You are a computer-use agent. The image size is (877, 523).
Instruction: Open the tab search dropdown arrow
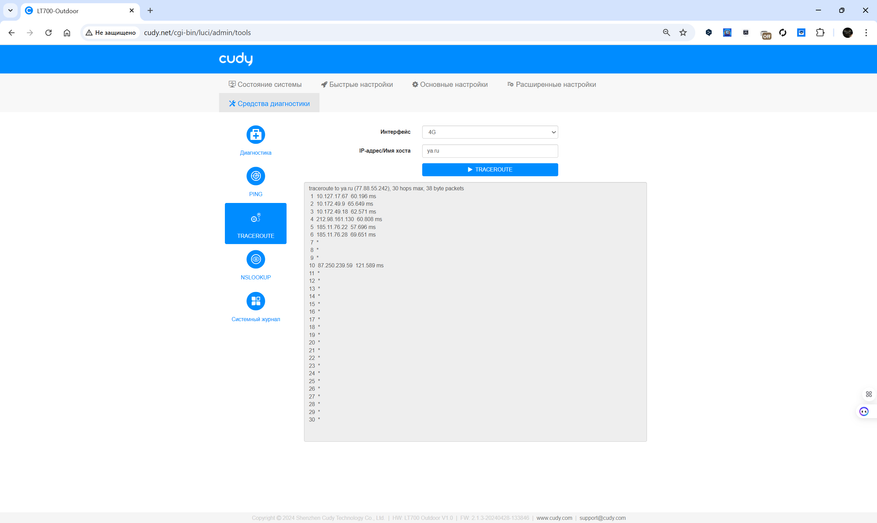click(10, 11)
